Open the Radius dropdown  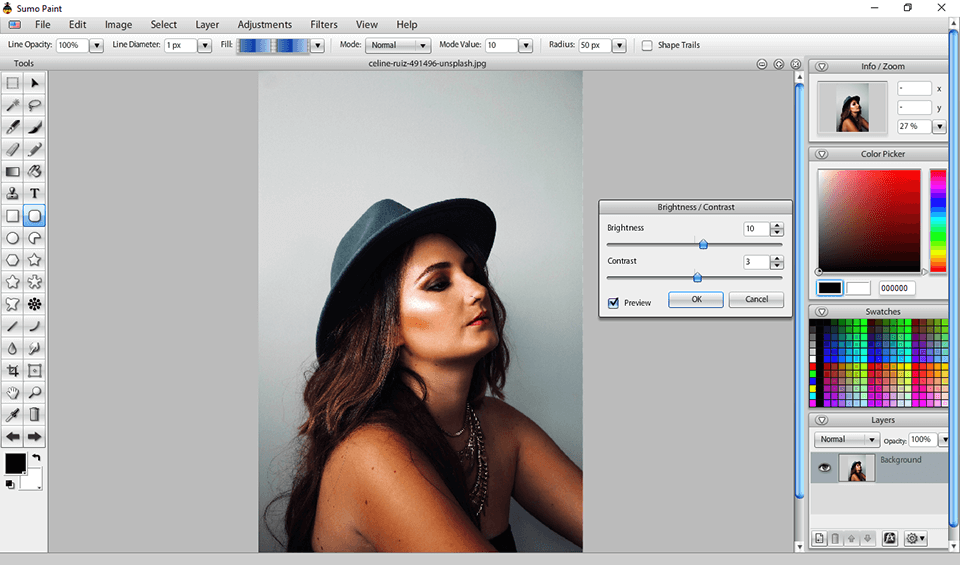619,45
